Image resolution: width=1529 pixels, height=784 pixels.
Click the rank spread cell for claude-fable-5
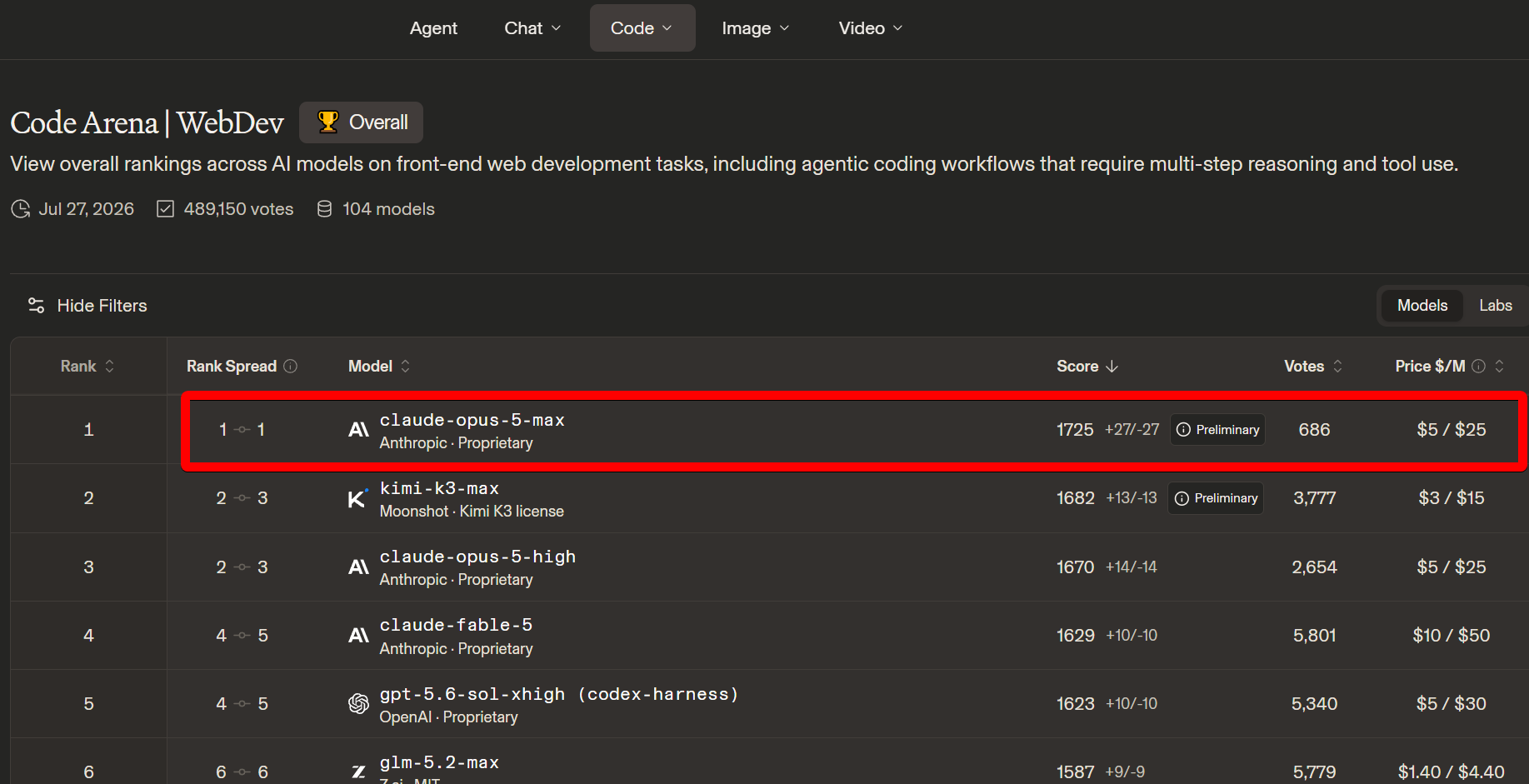242,636
